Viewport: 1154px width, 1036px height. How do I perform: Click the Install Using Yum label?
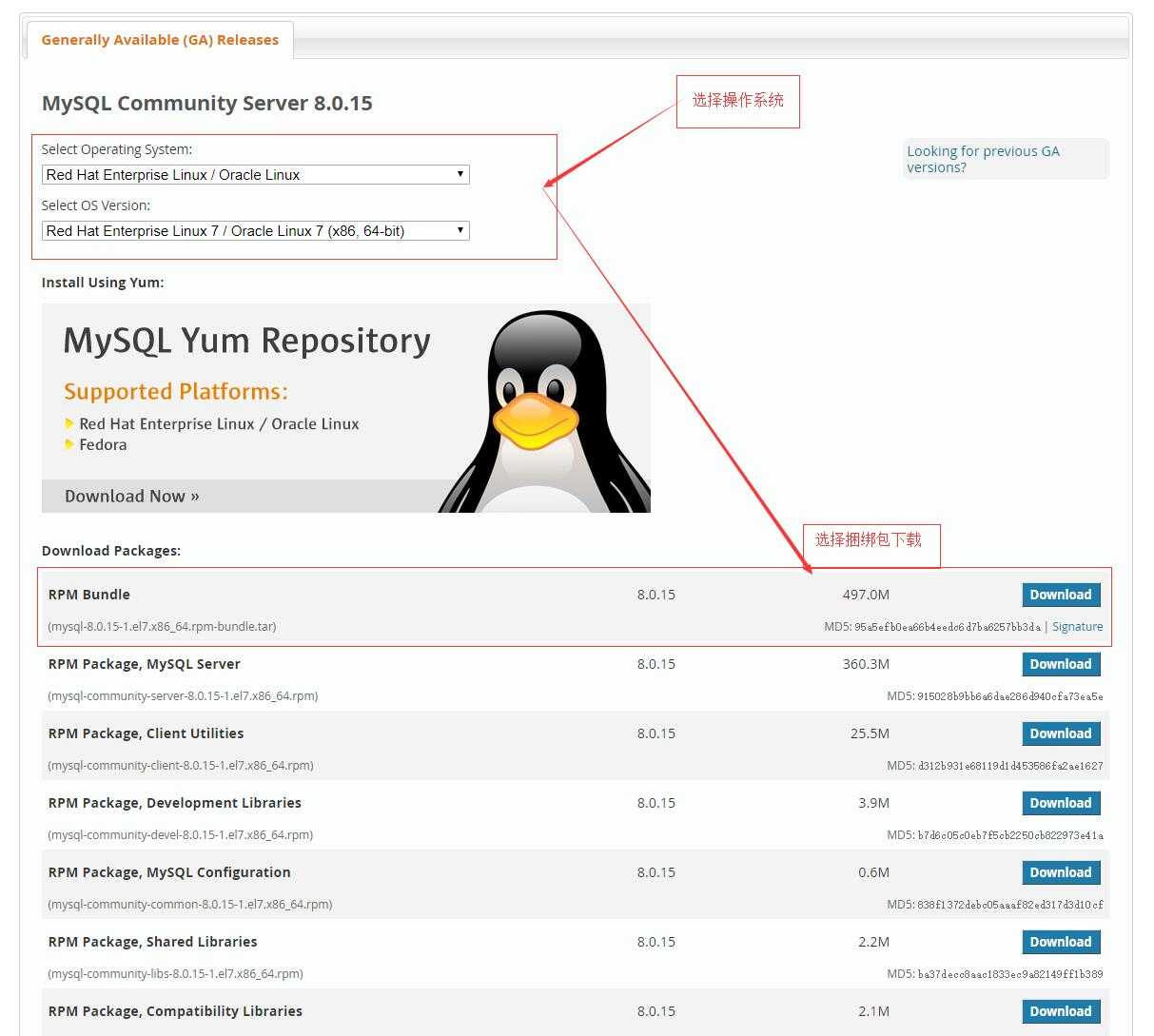coord(103,283)
